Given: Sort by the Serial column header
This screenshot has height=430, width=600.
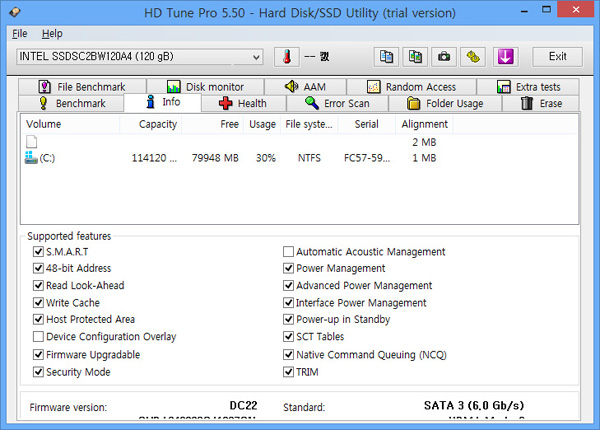Looking at the screenshot, I should coord(367,124).
